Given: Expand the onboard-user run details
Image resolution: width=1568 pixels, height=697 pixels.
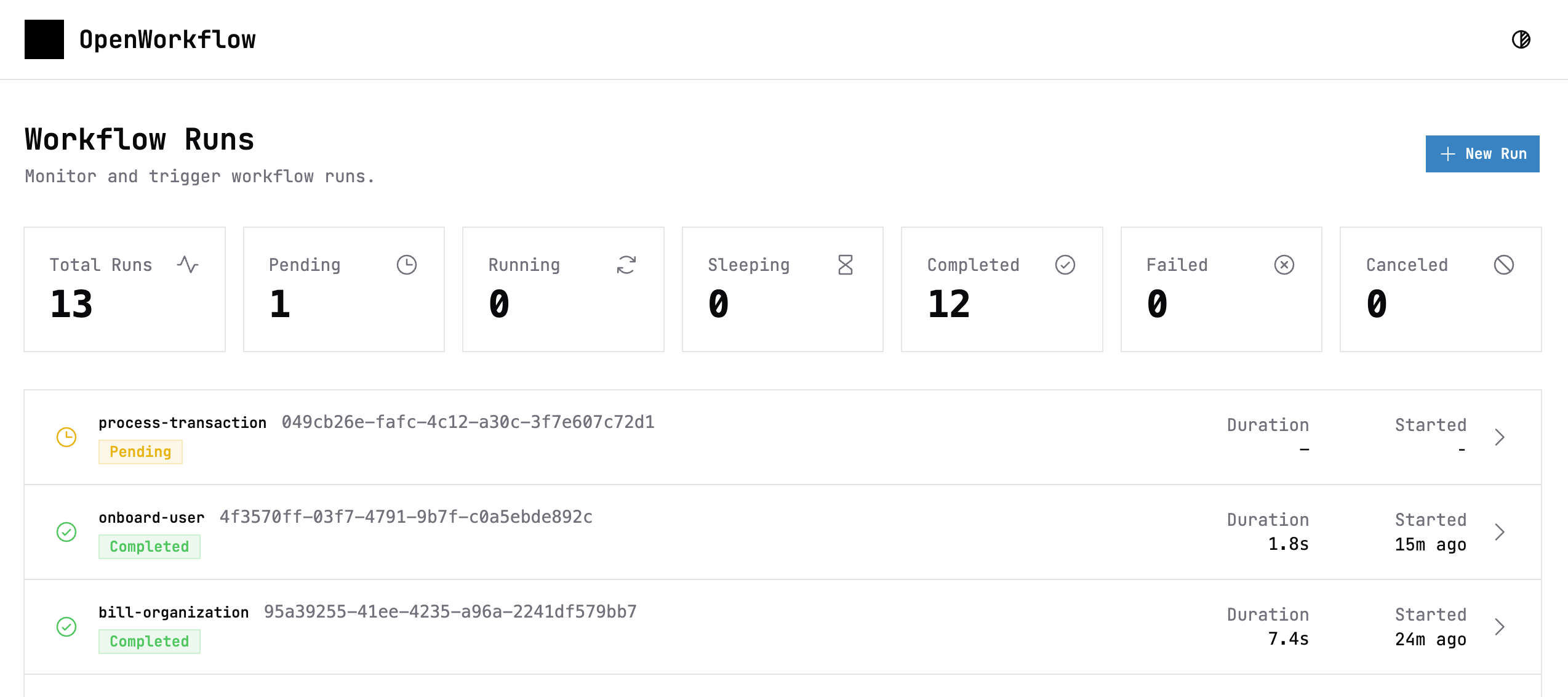Looking at the screenshot, I should (1500, 532).
